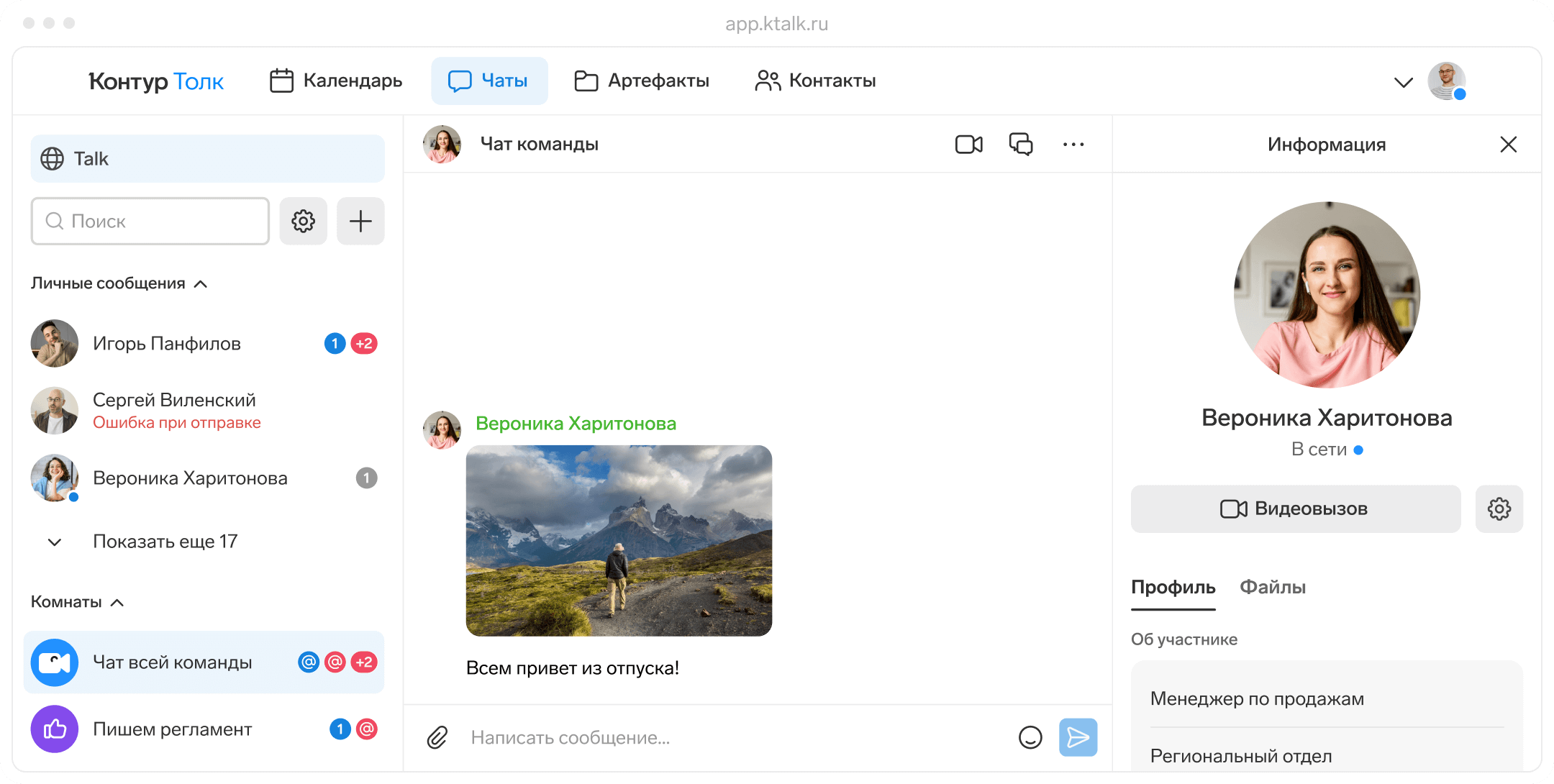The width and height of the screenshot is (1554, 784).
Task: Start a video call from chat header
Action: (968, 145)
